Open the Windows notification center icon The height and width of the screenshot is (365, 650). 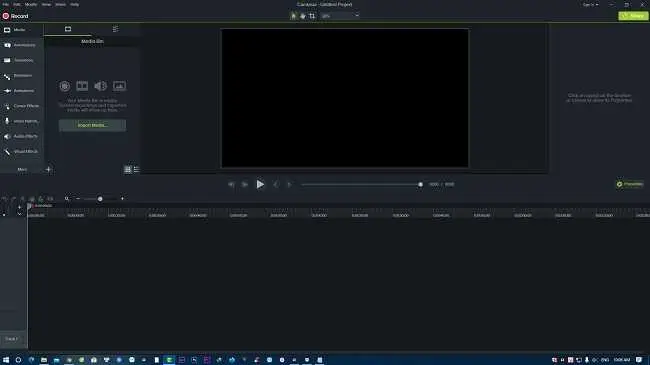click(639, 360)
